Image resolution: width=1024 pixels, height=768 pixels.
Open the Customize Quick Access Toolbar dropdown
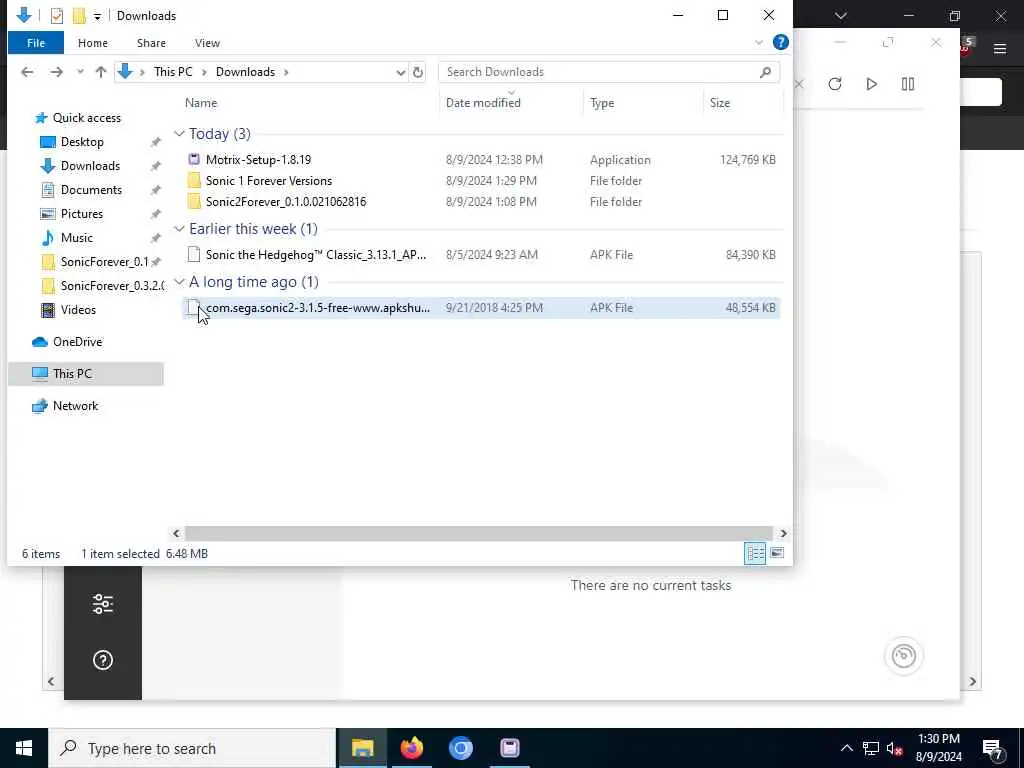coord(97,16)
